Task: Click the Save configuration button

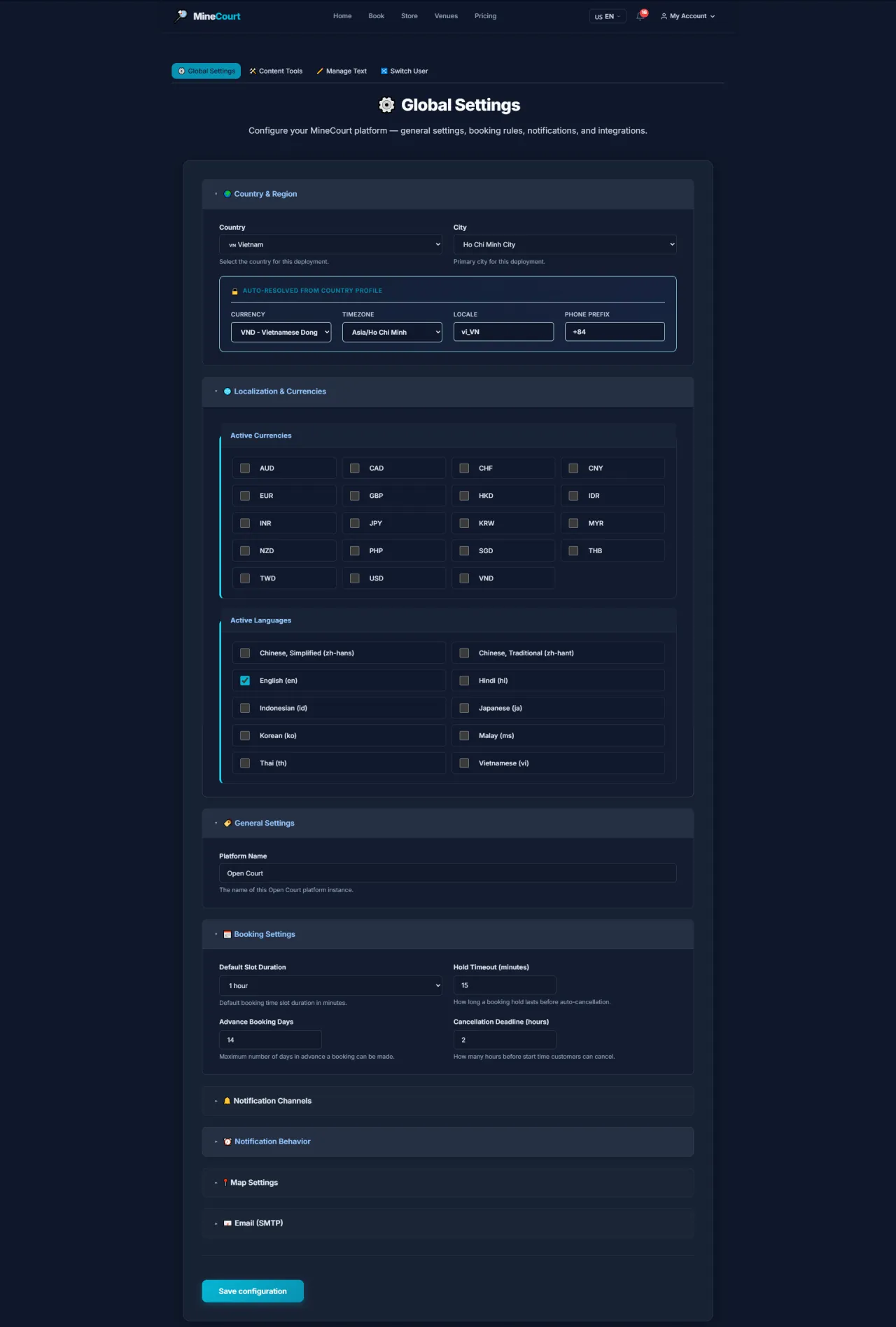Action: [253, 1291]
